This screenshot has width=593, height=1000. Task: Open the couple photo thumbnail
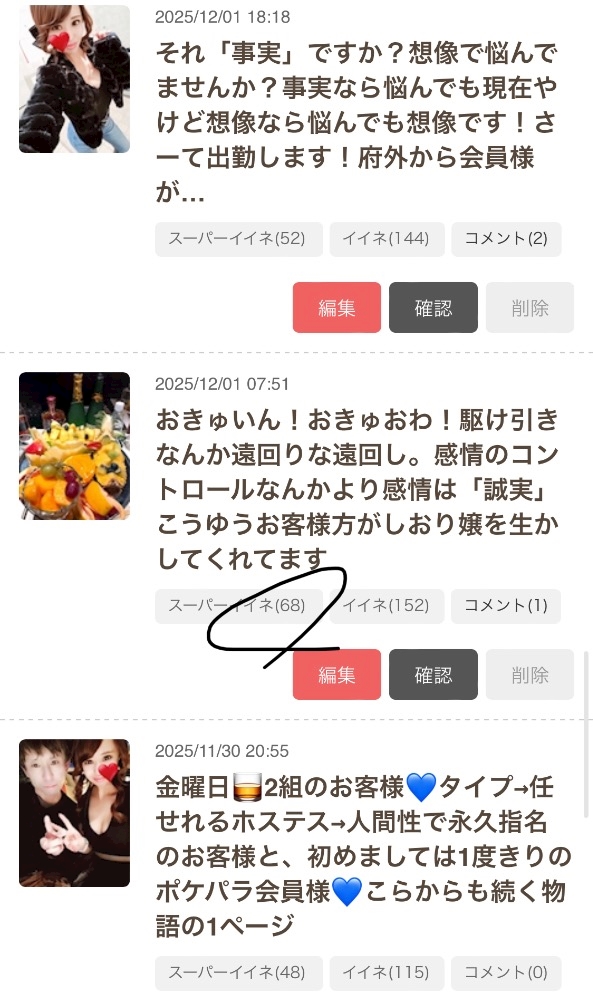click(75, 812)
